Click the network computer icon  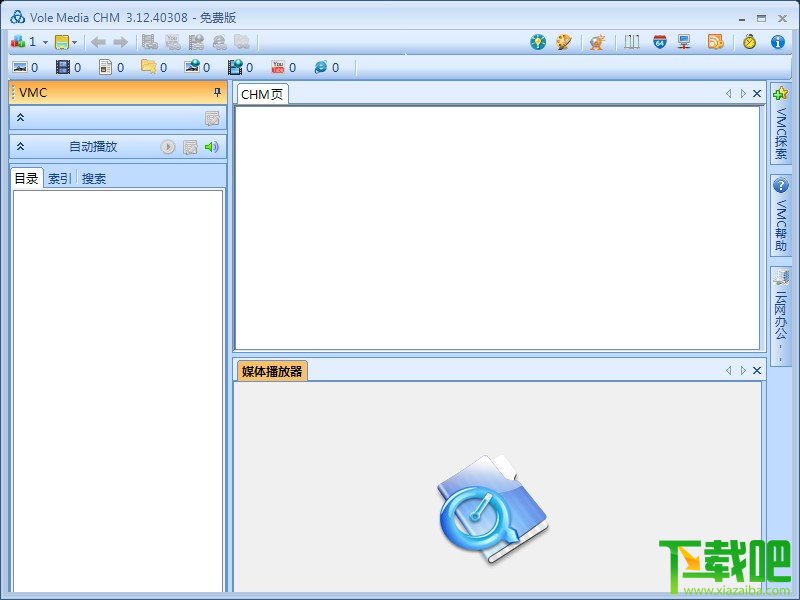(x=684, y=42)
